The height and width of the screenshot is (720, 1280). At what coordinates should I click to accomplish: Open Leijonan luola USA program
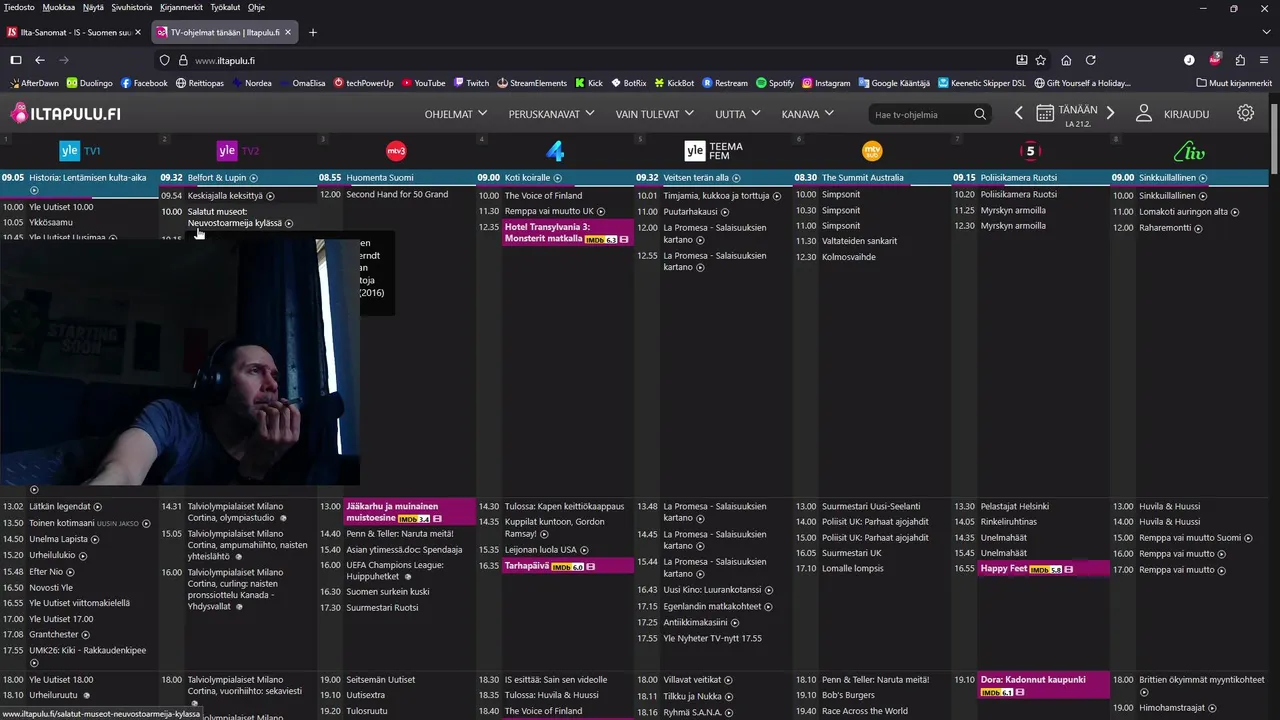540,550
